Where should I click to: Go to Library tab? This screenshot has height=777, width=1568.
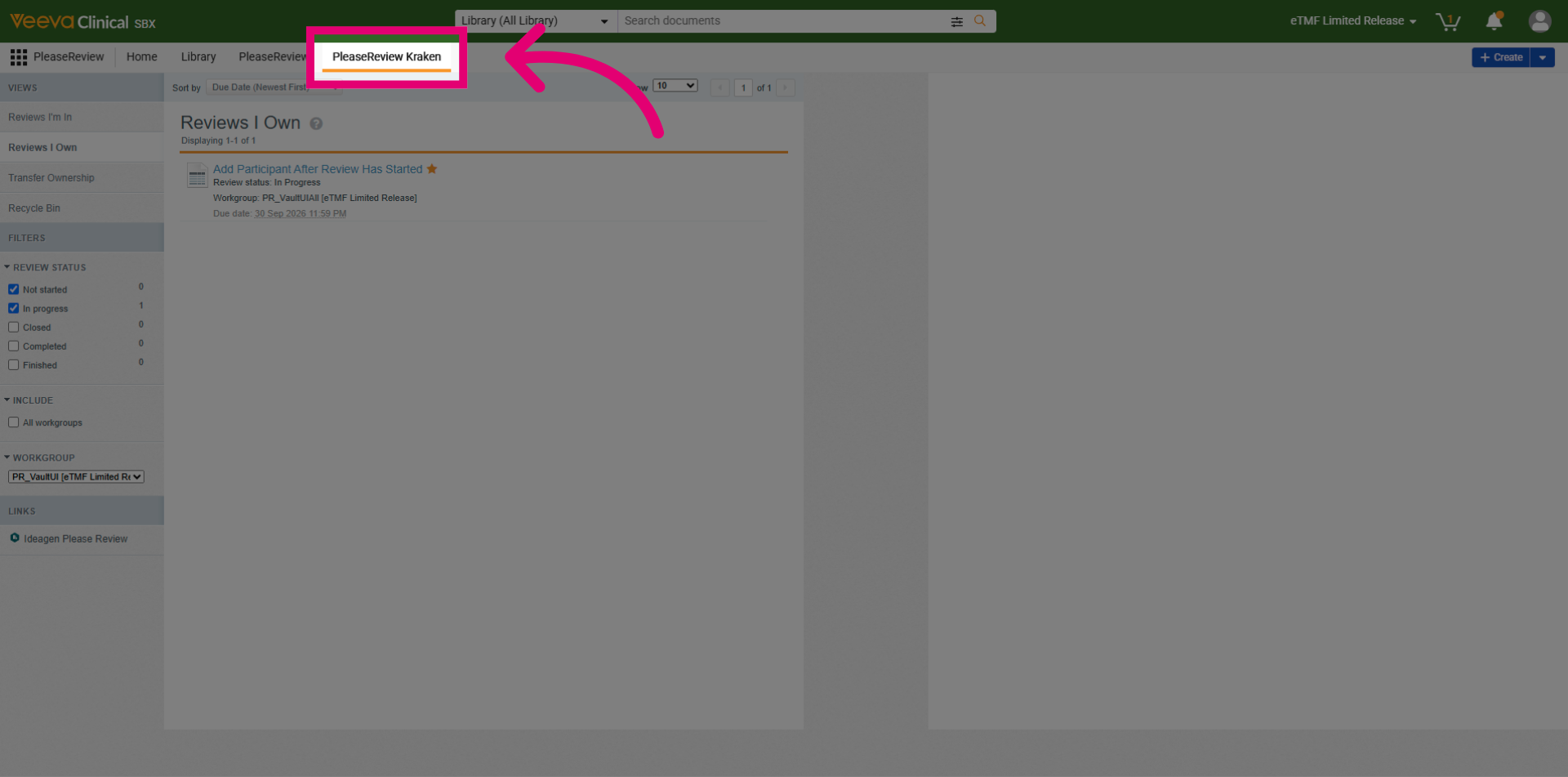(x=198, y=57)
